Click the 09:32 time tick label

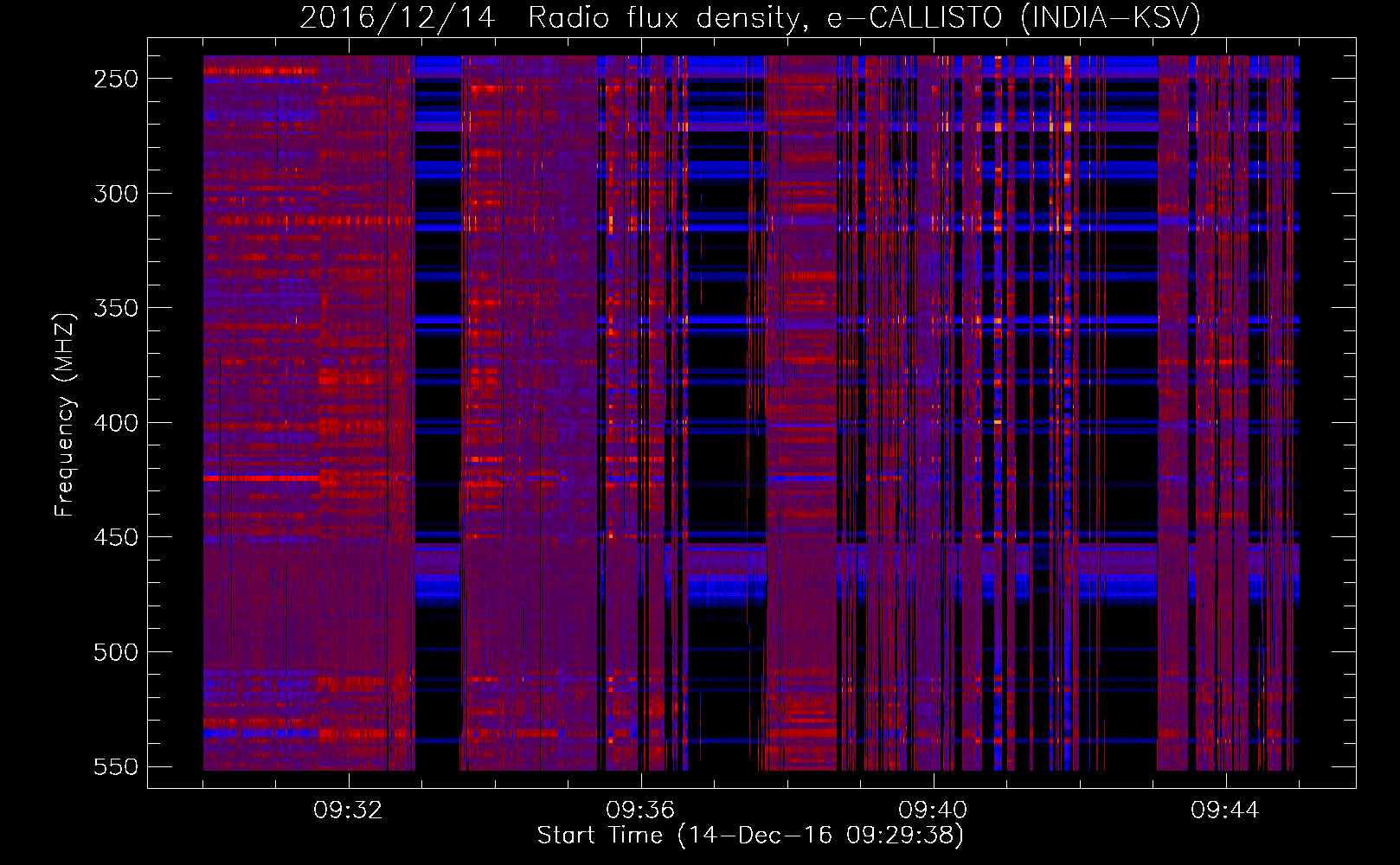click(348, 811)
